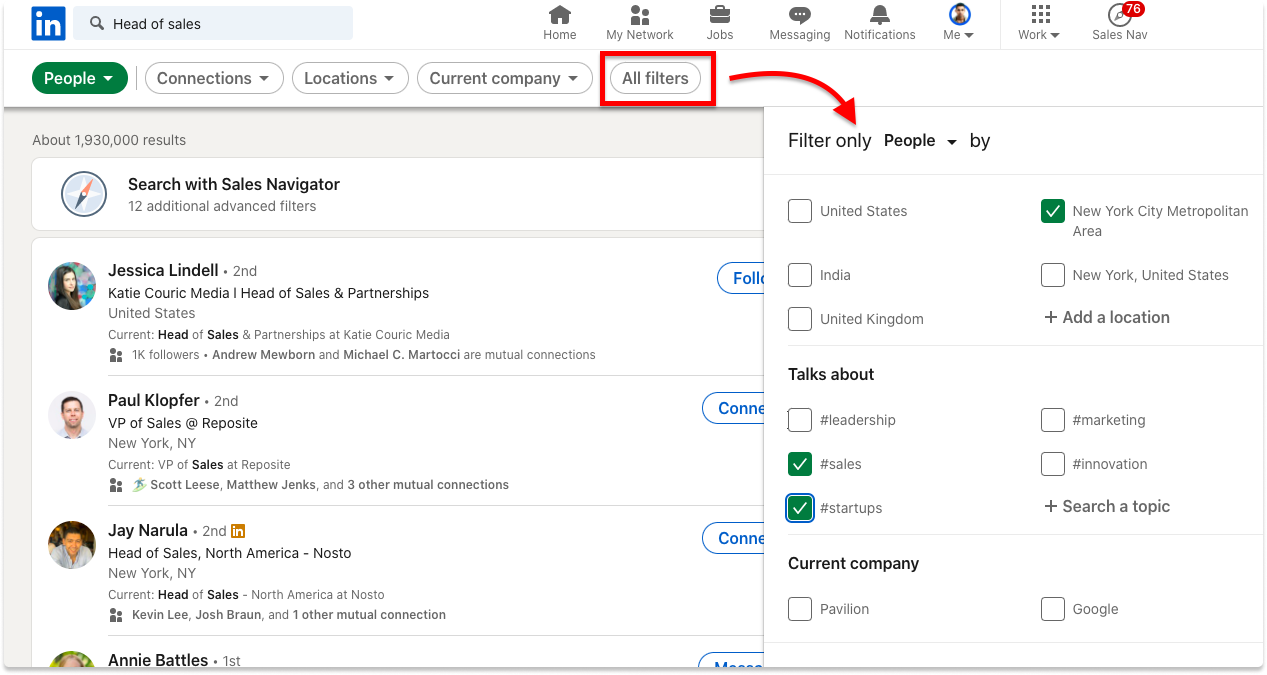Check New York, United States box
The height and width of the screenshot is (675, 1267).
click(1052, 275)
